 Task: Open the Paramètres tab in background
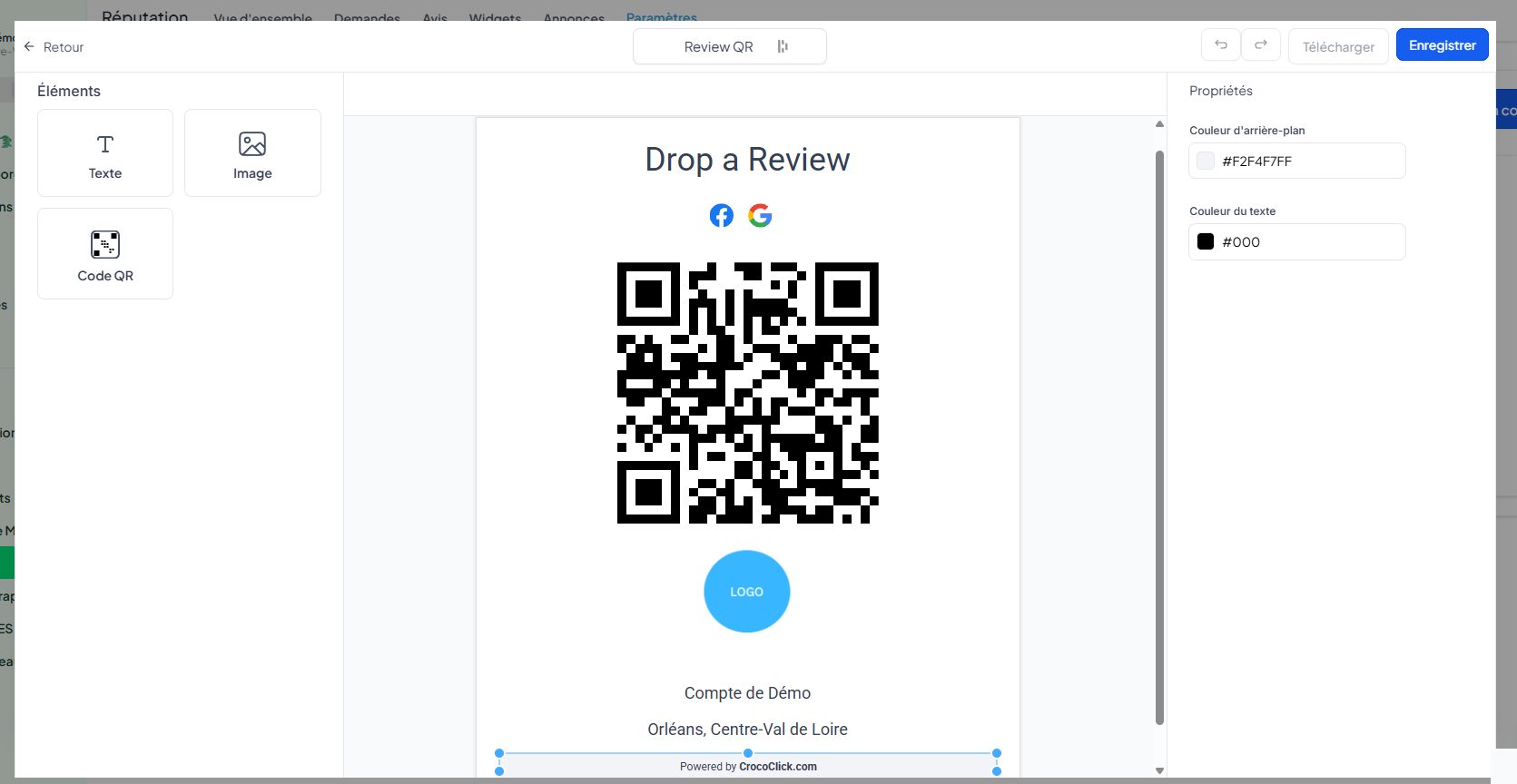pos(662,17)
